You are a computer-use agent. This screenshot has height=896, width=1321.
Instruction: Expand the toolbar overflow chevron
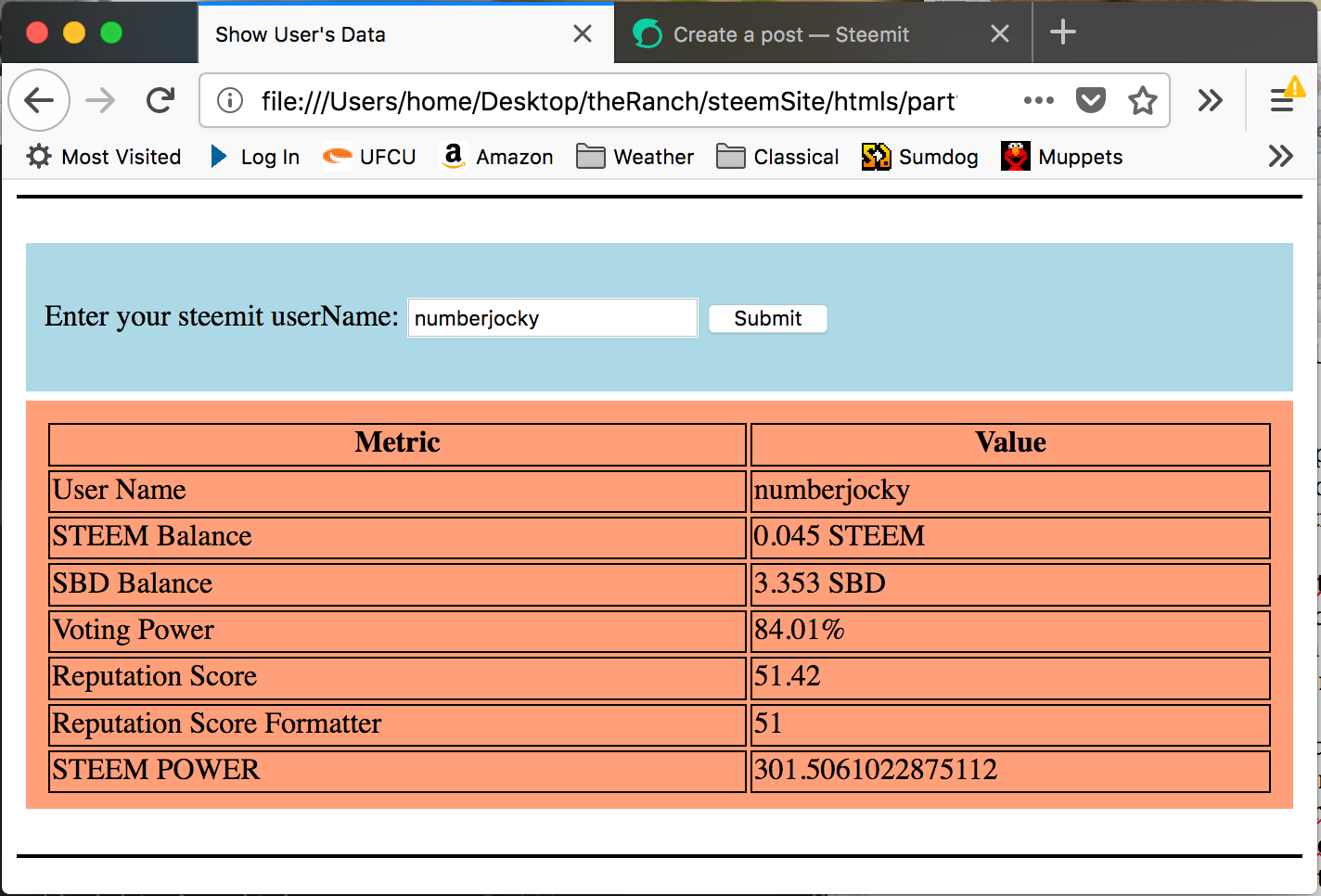1210,100
